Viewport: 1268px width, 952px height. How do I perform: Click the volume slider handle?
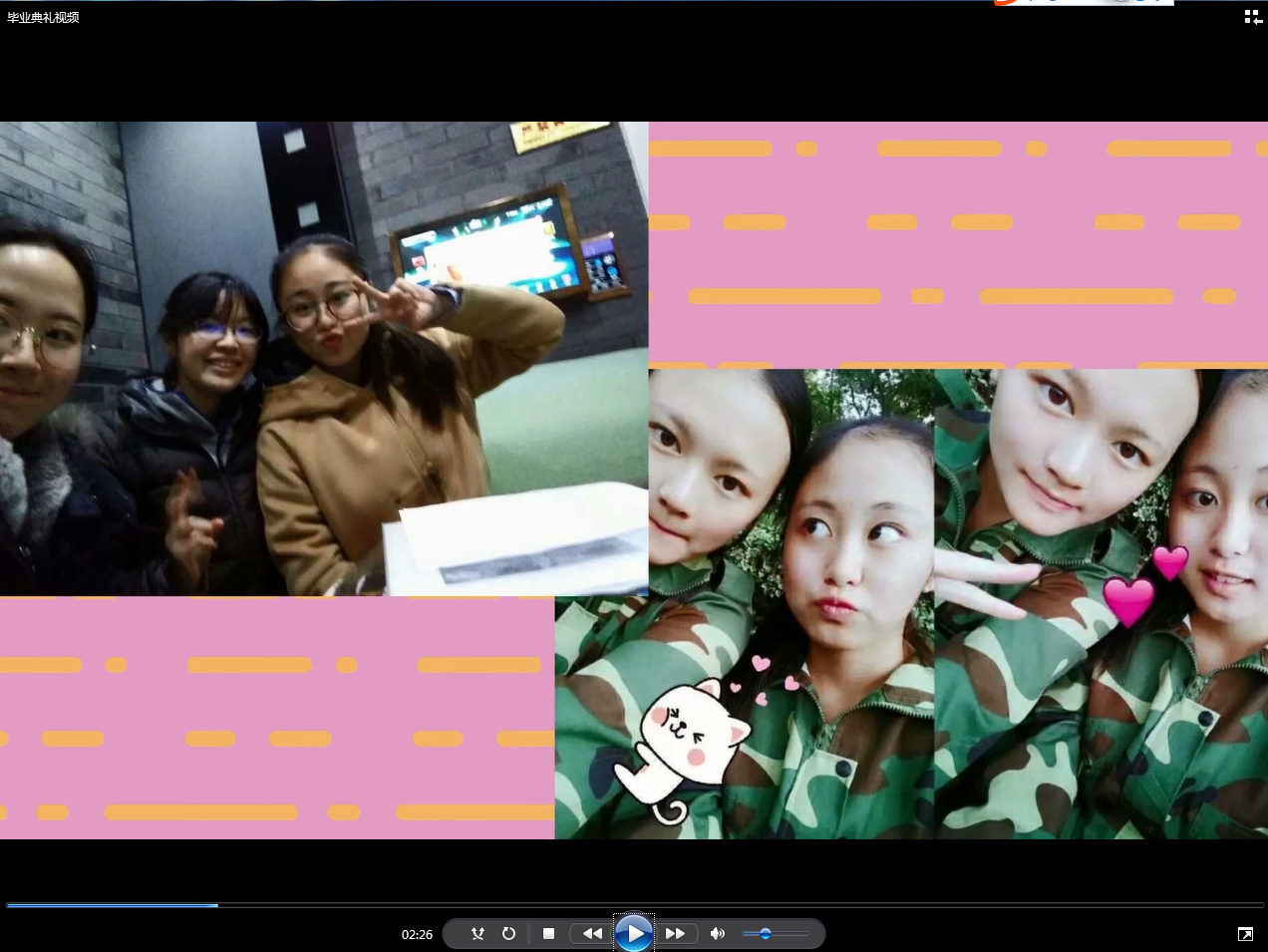pos(765,934)
